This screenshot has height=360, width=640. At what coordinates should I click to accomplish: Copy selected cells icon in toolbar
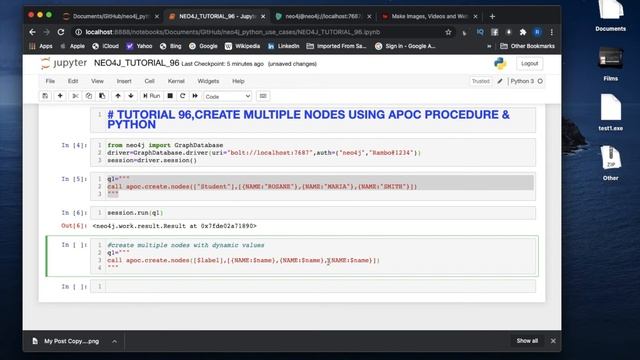[89, 96]
